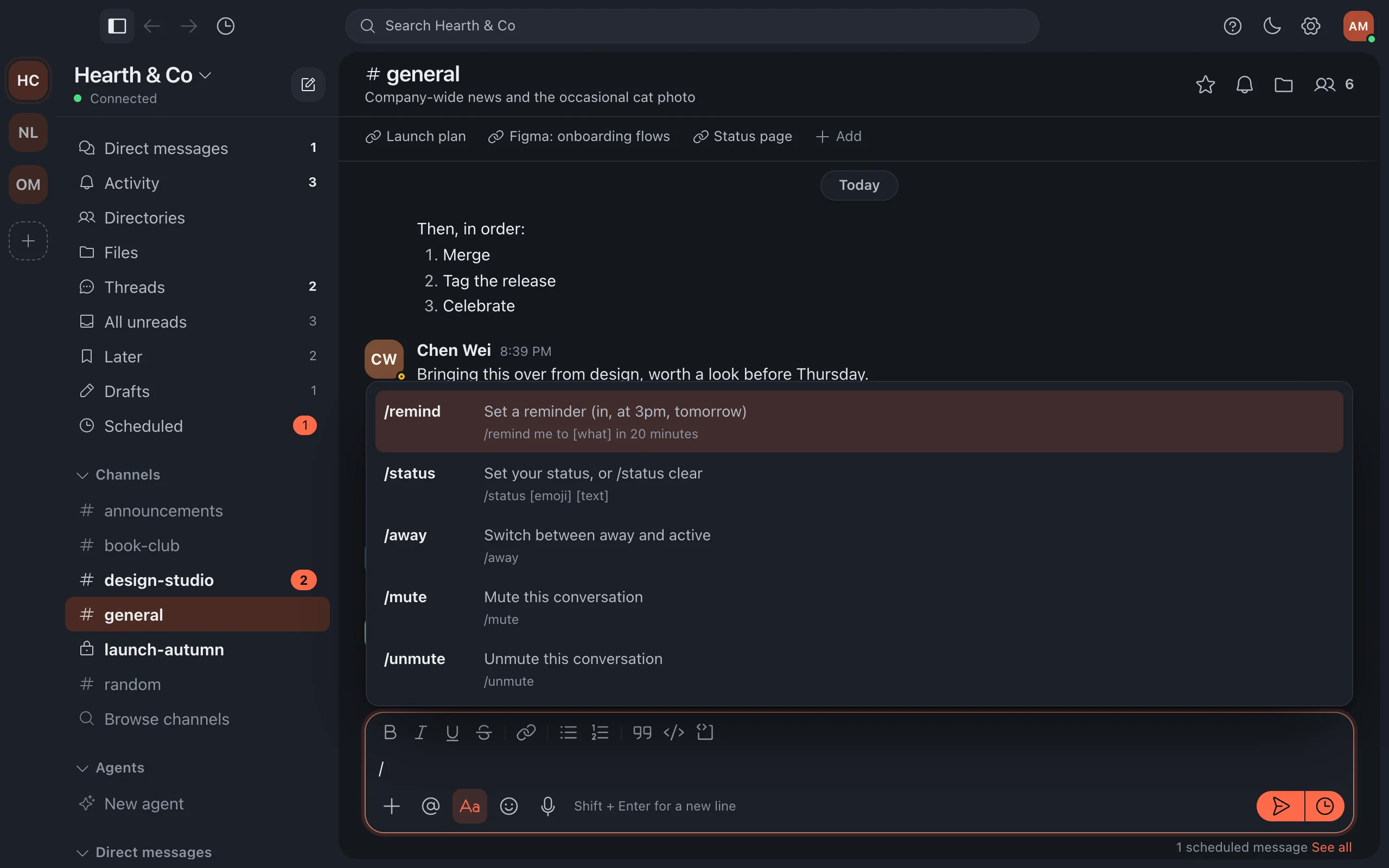Open the Hearth & Co workspace dropdown
Screen dimensions: 1389x868
pyautogui.click(x=143, y=75)
